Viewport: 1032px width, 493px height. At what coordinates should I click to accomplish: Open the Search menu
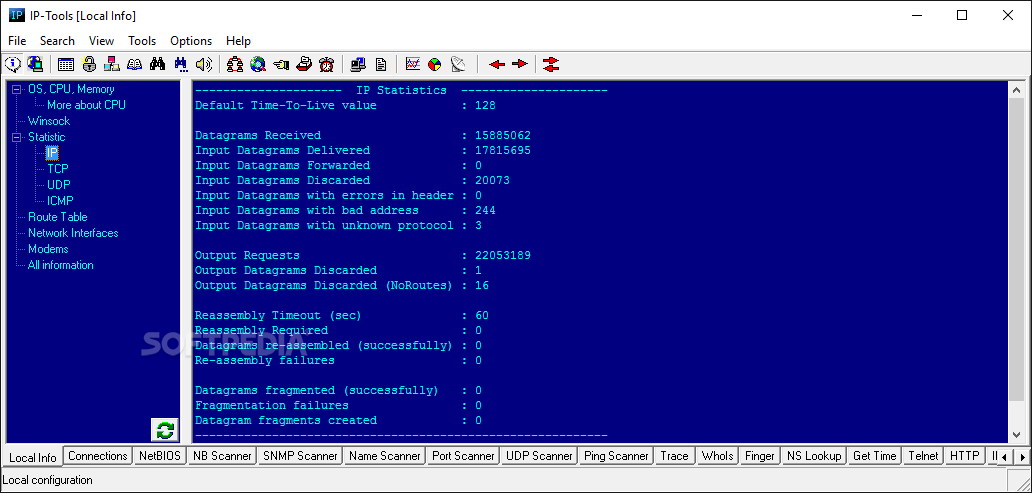57,41
